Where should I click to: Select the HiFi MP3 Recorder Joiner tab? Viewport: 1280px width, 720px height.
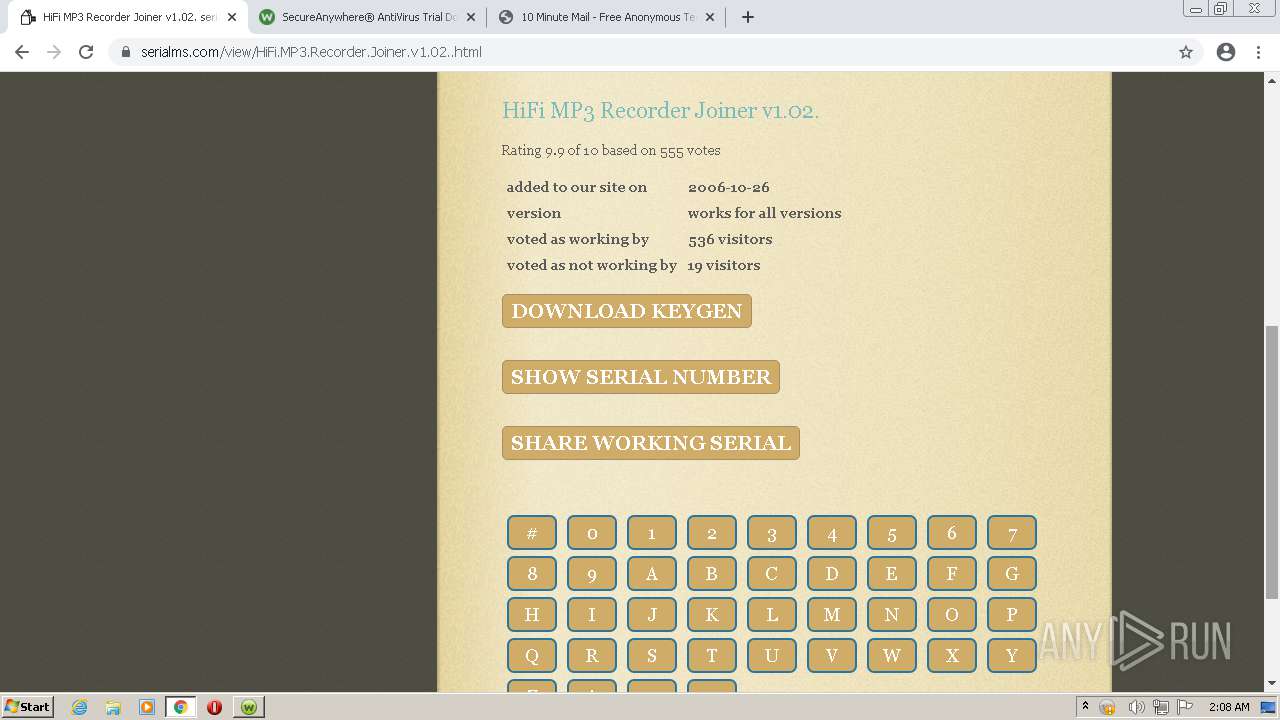pos(129,17)
